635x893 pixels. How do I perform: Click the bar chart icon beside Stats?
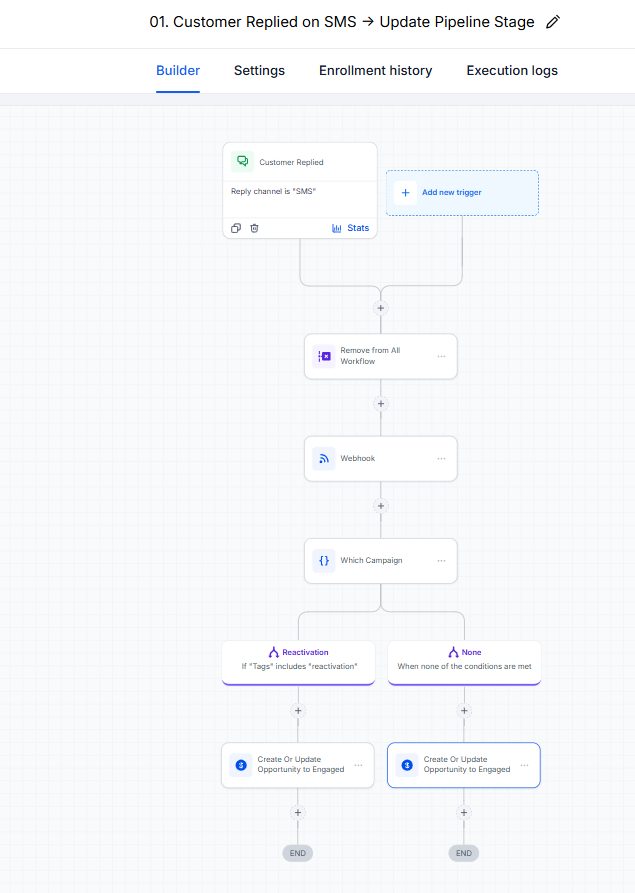pos(337,228)
